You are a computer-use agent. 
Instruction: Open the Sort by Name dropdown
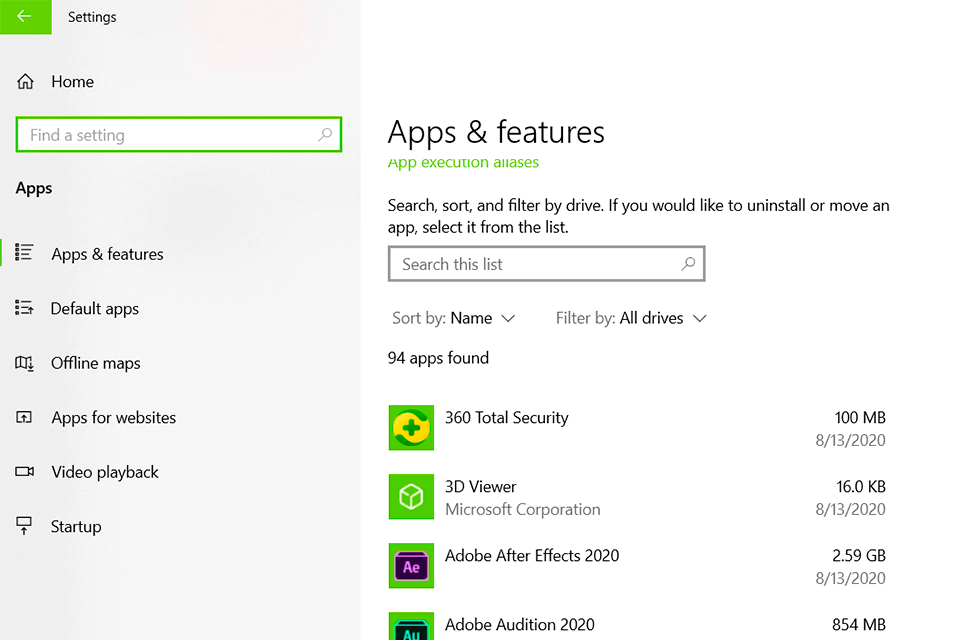[x=455, y=318]
